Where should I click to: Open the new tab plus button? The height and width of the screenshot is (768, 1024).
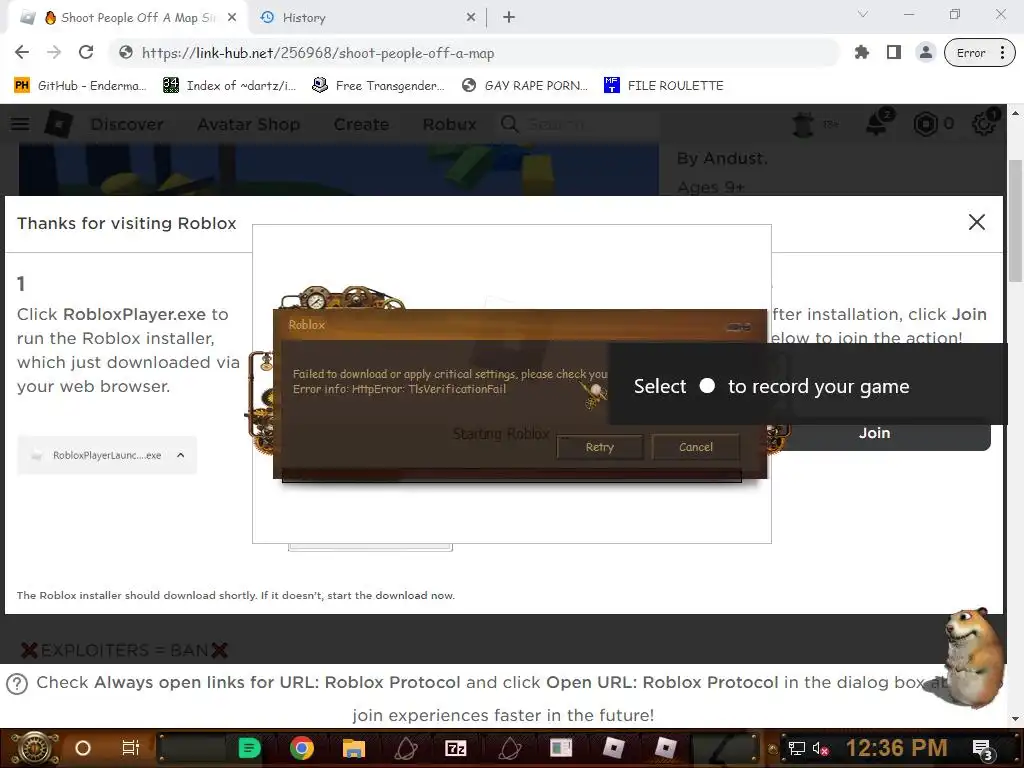coord(509,18)
